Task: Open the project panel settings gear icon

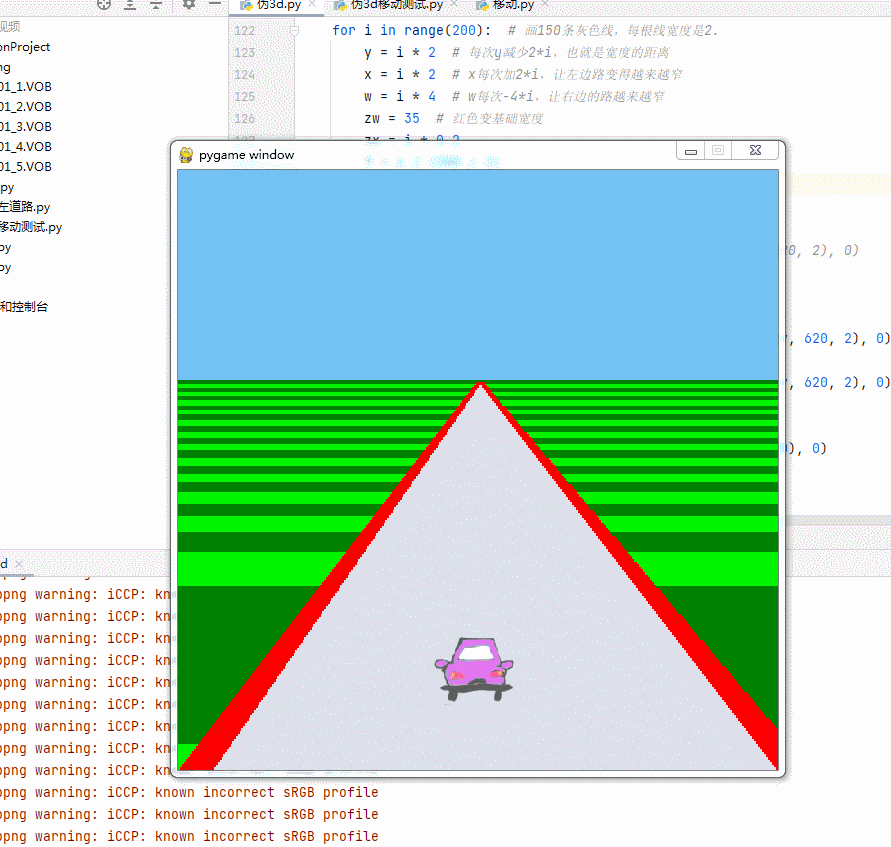Action: pos(189,6)
